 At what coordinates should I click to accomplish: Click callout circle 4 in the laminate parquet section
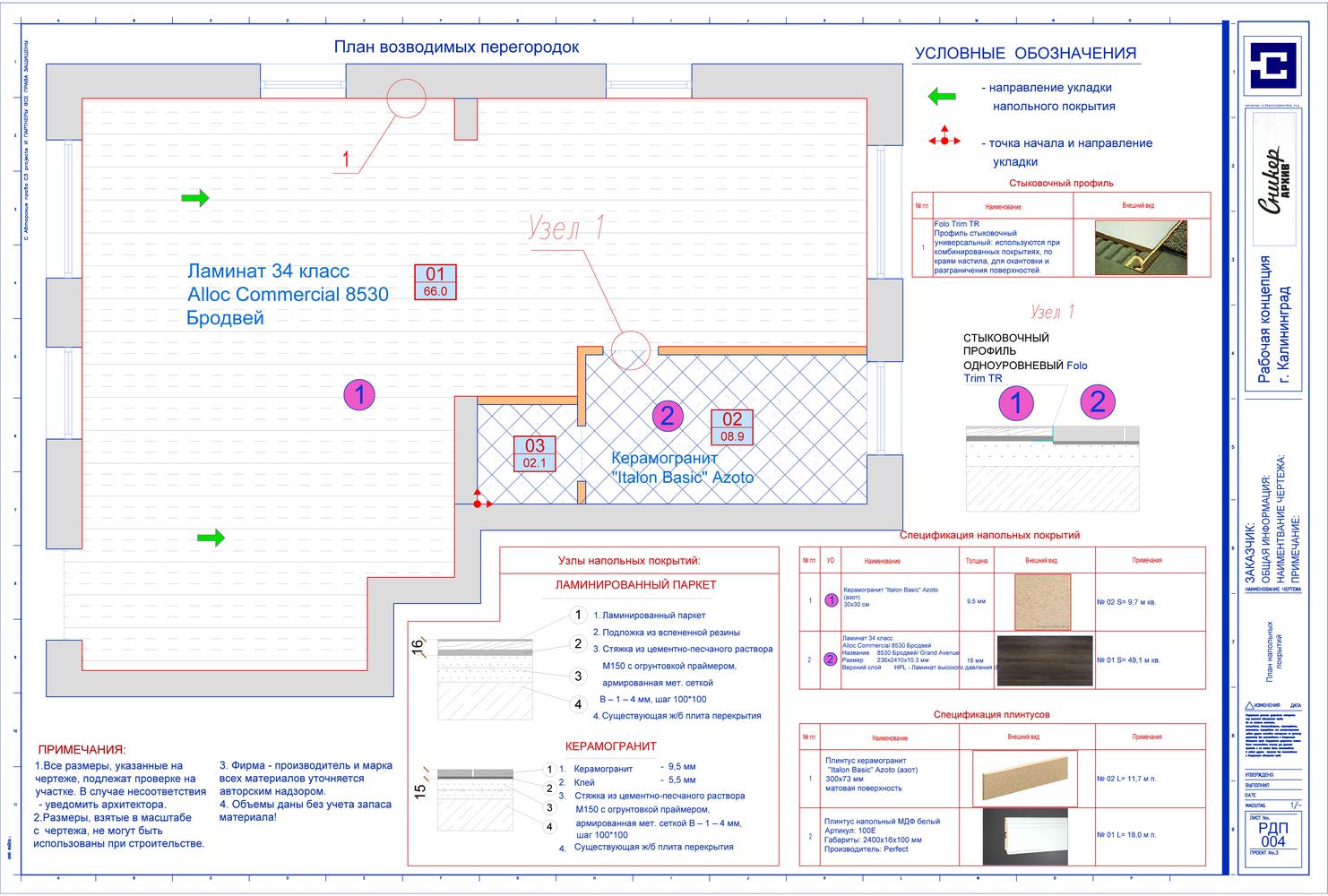click(x=579, y=704)
